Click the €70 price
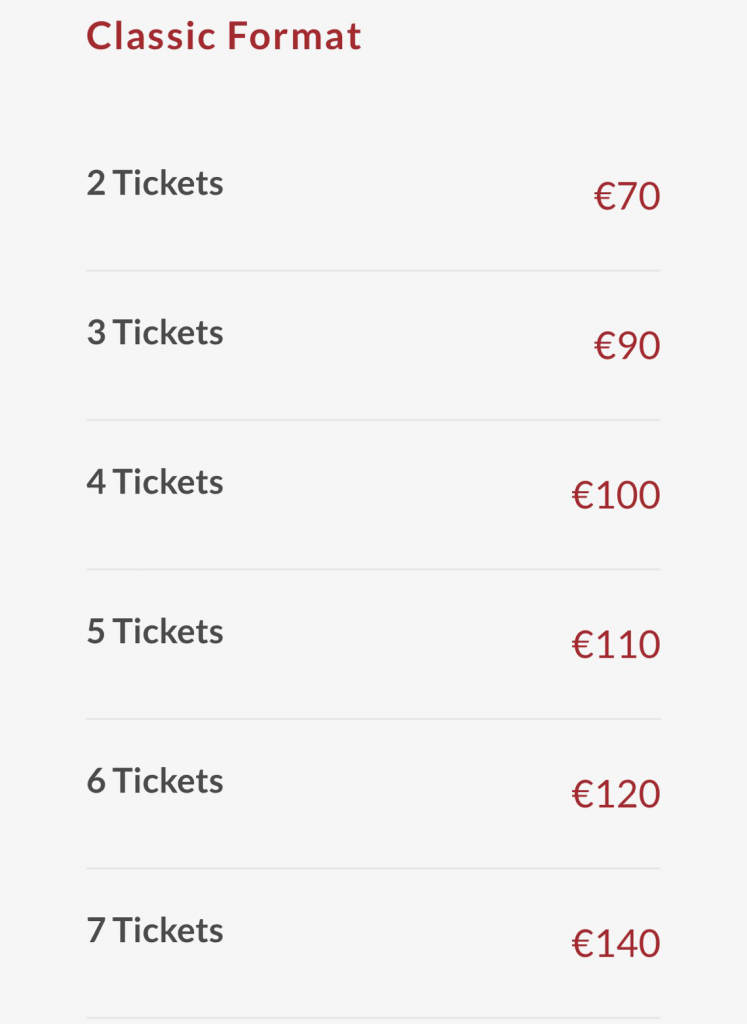This screenshot has width=747, height=1024. coord(627,196)
